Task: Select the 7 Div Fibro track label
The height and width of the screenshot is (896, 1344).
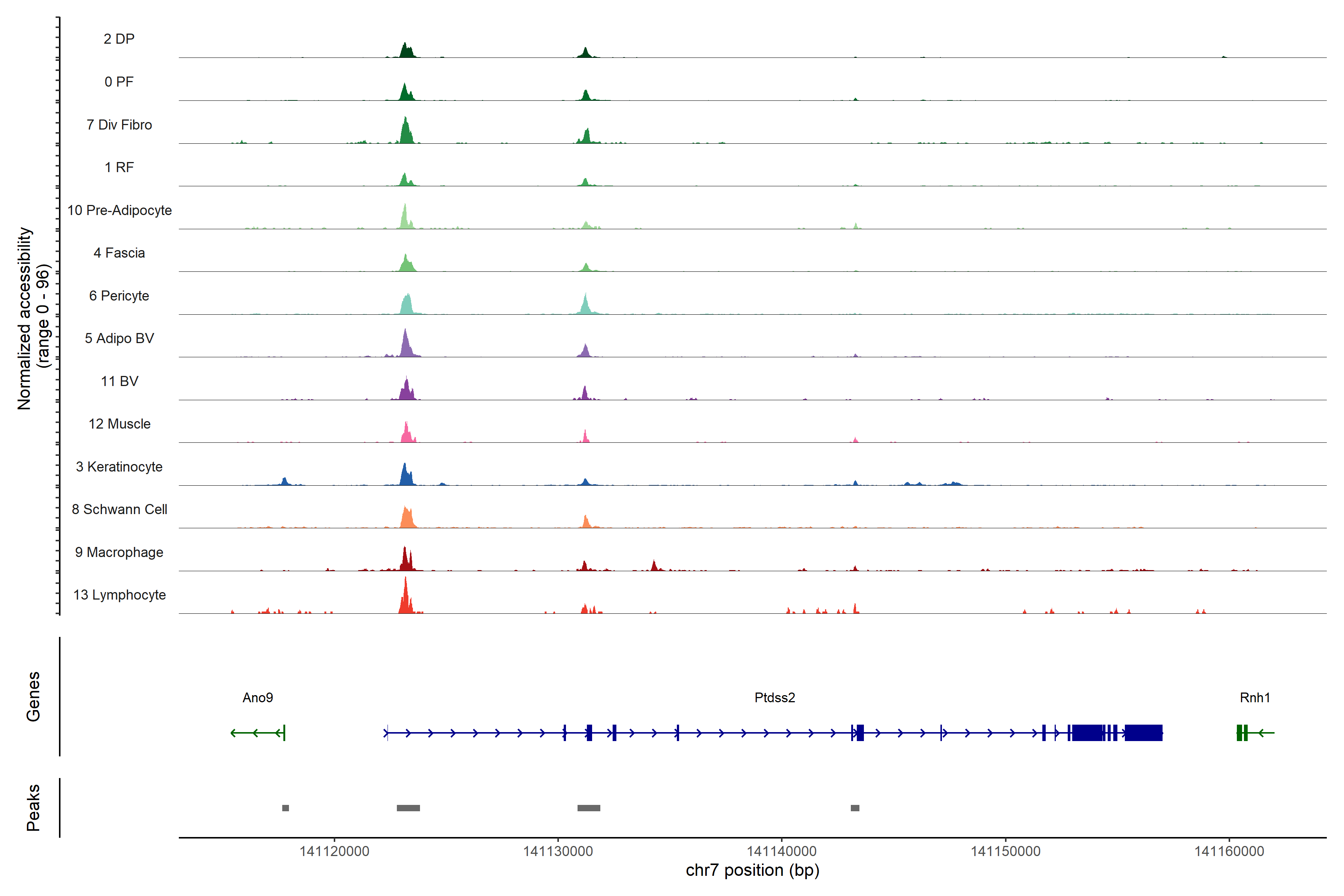Action: [x=119, y=125]
